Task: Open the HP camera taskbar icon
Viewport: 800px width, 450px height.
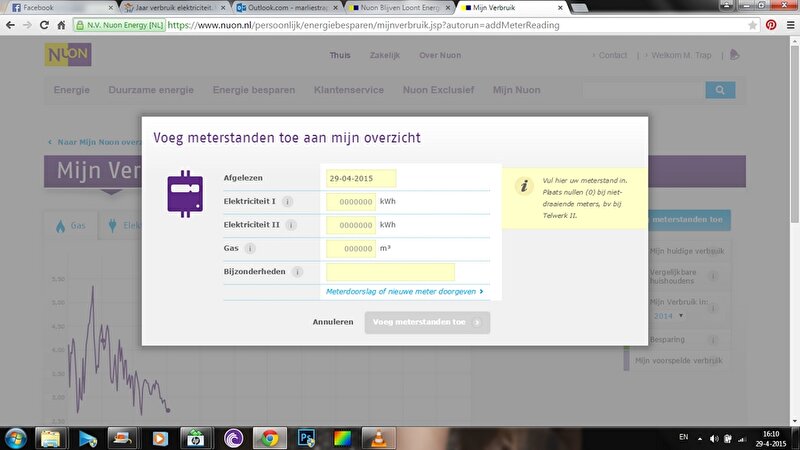Action: [x=195, y=438]
